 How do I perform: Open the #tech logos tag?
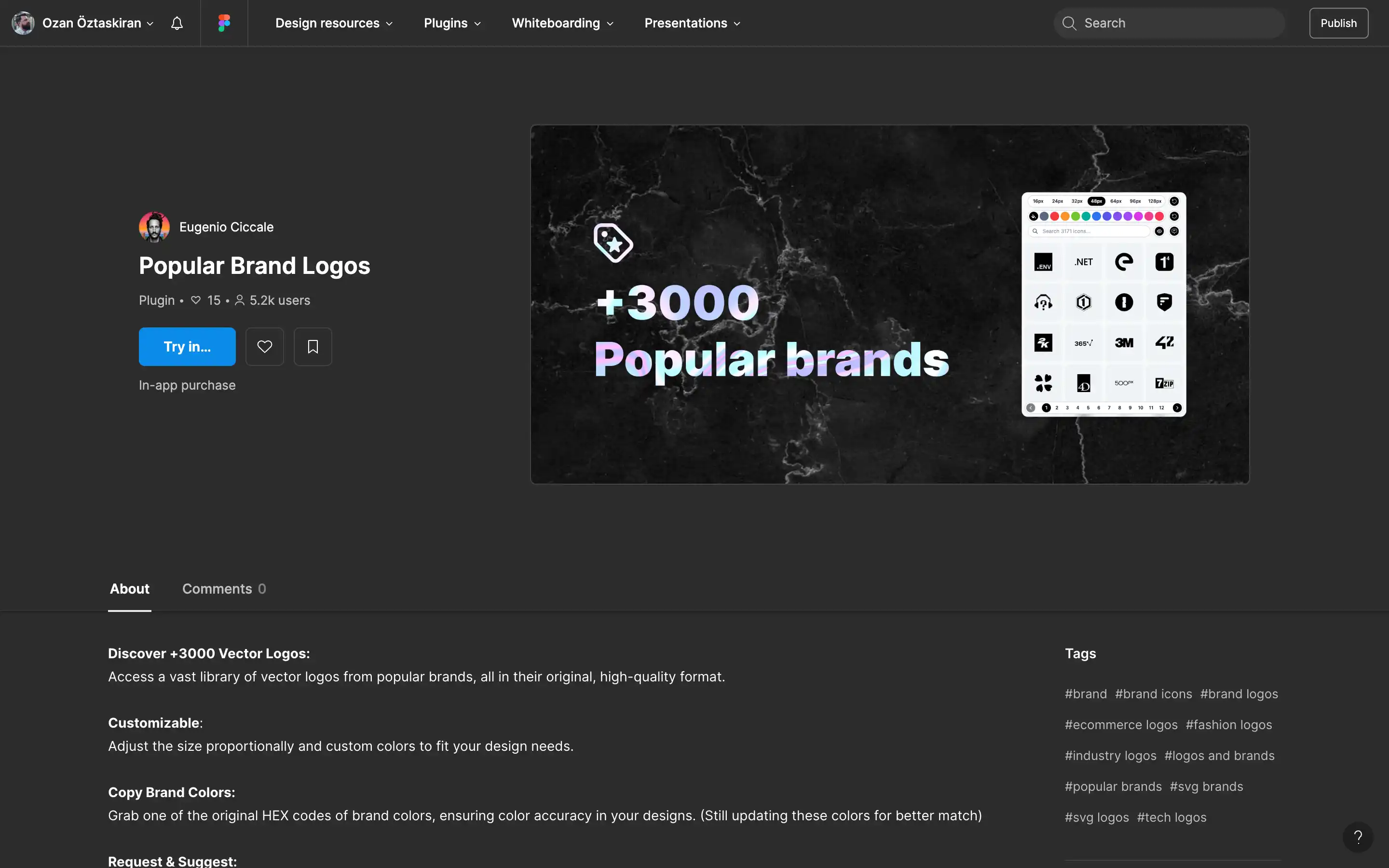tap(1171, 817)
